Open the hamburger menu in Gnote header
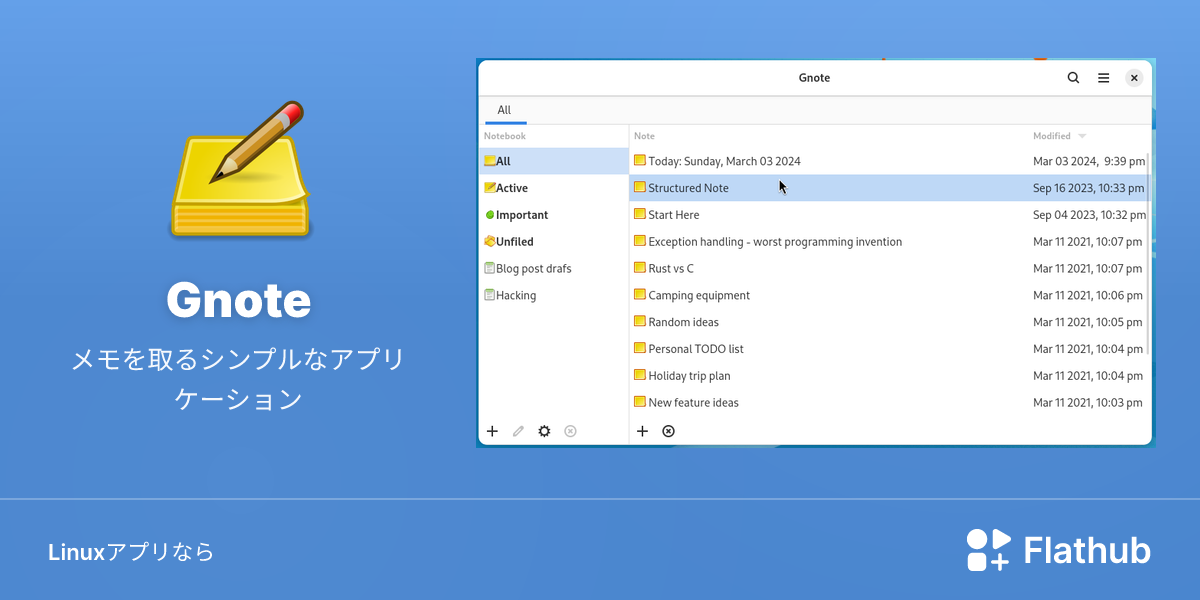This screenshot has height=600, width=1200. 1103,78
